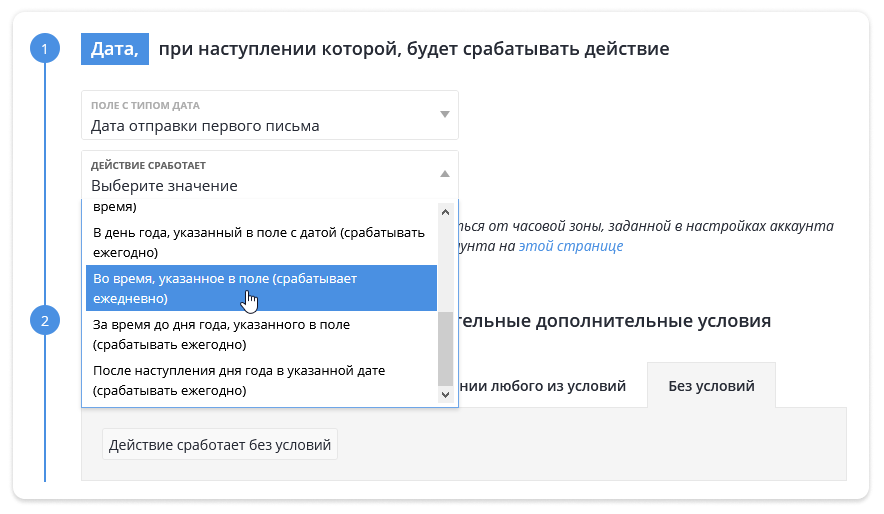Click 'Действие сработает без условий' button
Screen dimensions: 884x514
coord(220,445)
